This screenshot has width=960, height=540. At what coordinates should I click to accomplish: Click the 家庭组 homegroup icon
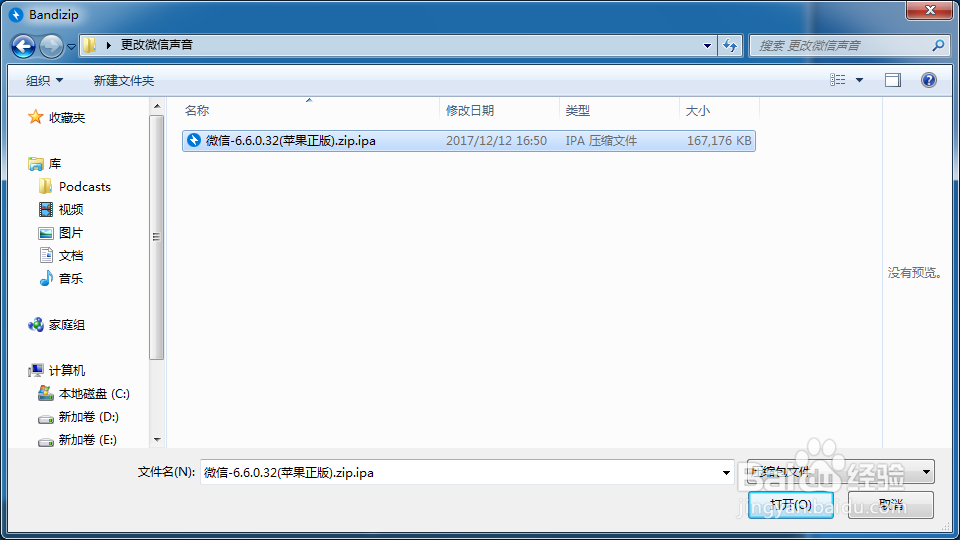click(x=36, y=324)
